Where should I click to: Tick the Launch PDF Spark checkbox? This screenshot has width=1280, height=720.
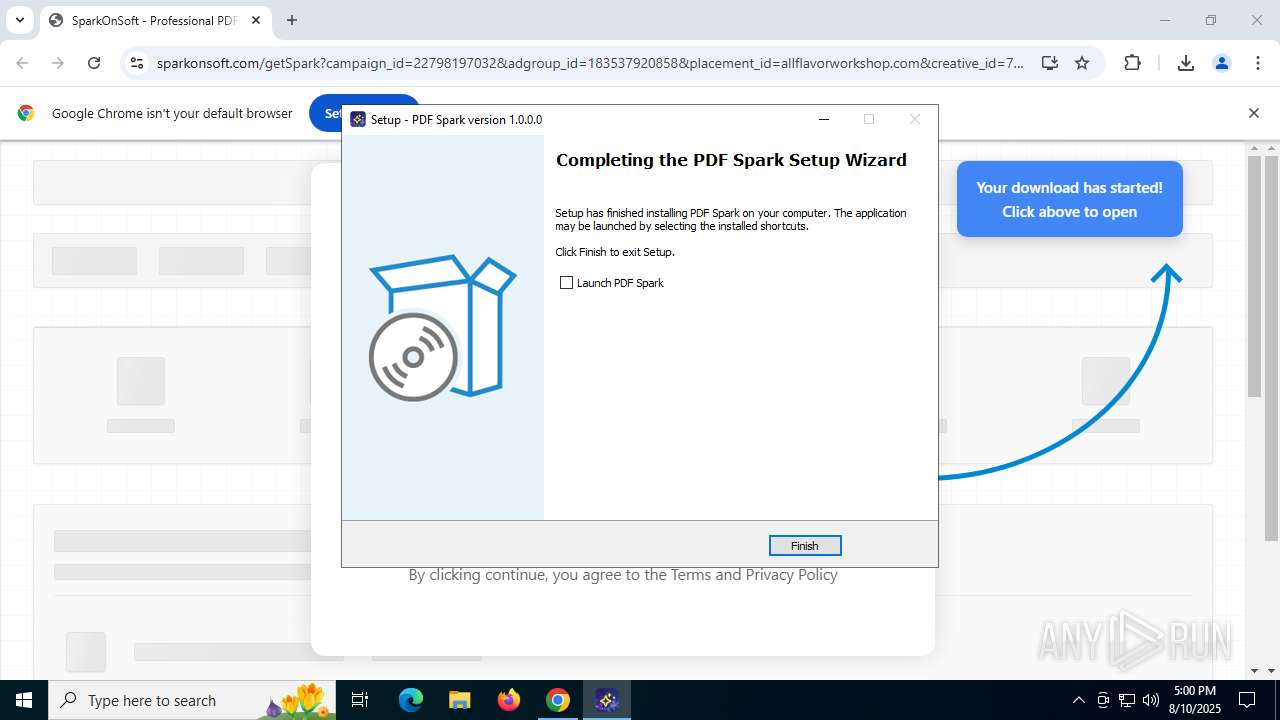(566, 283)
